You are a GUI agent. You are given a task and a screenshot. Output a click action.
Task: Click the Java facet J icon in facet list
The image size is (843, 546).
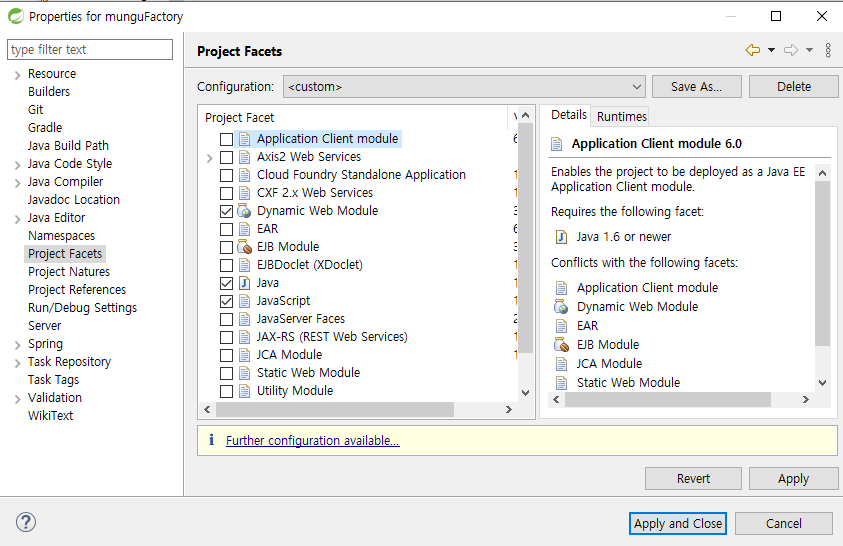pos(244,283)
